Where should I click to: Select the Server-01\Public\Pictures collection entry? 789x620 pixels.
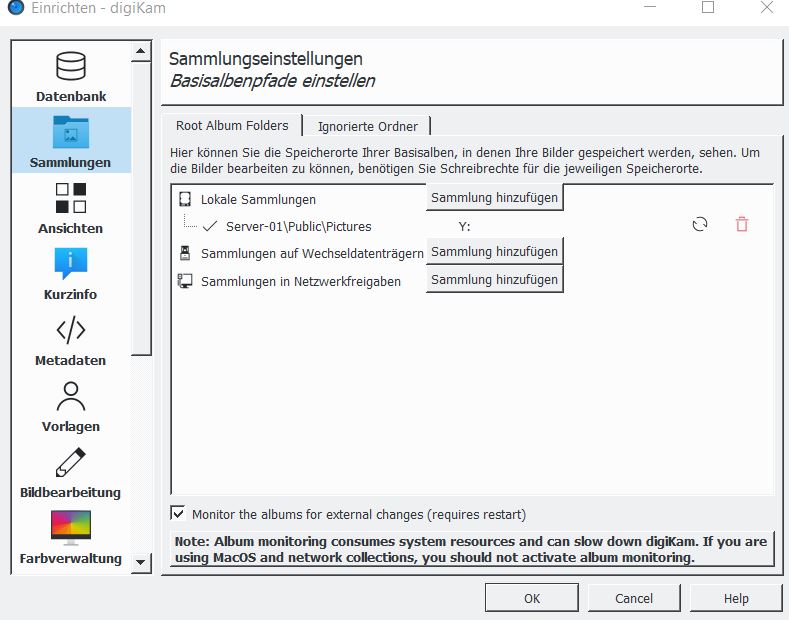pos(298,226)
